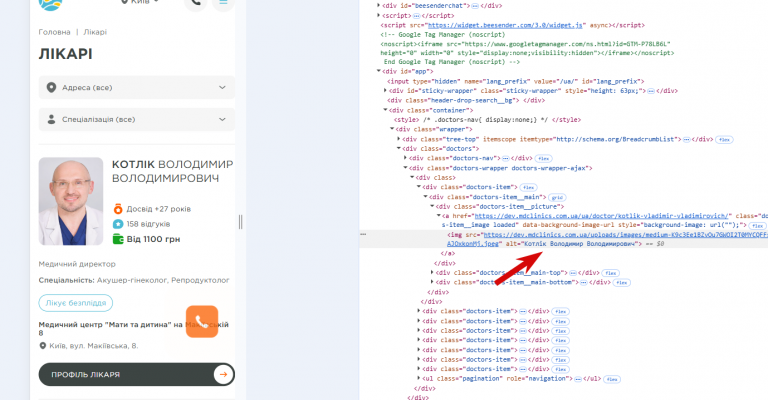768x400 pixels.
Task: Collapse the doctors-item__picture div node
Action: click(x=432, y=207)
